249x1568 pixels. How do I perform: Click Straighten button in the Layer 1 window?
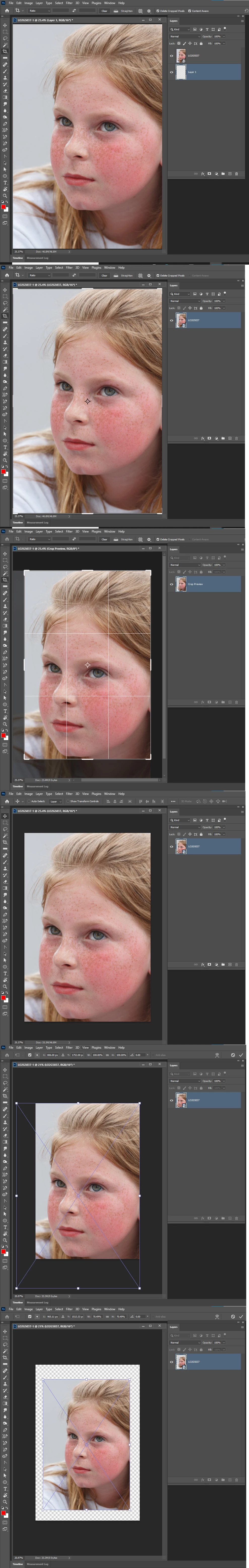(124, 10)
